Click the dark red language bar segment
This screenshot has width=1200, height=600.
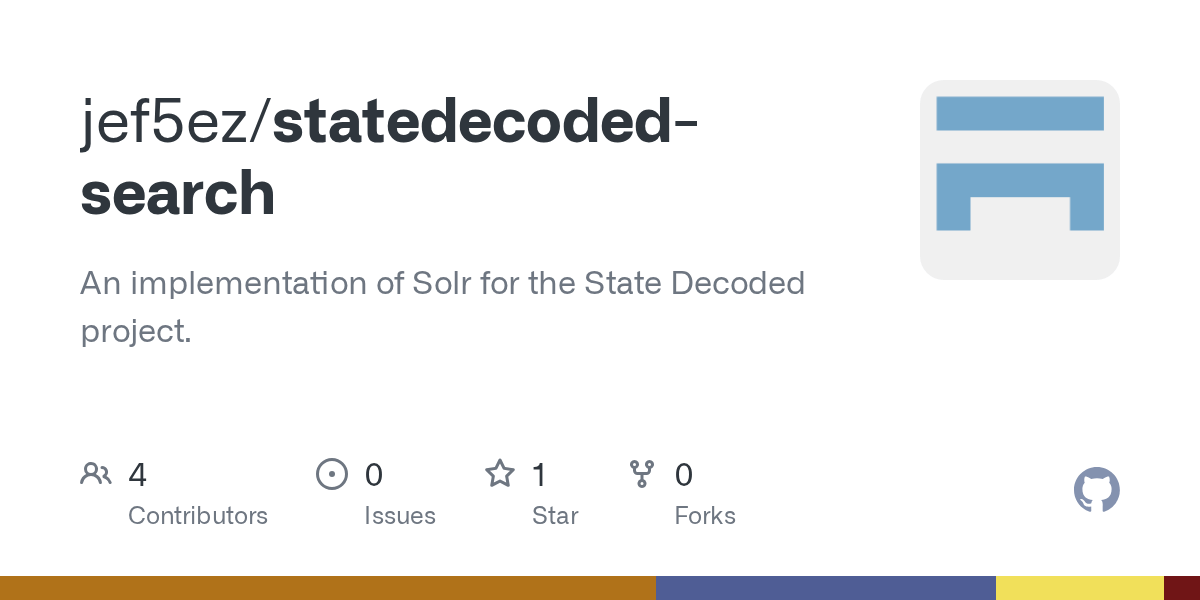pos(1182,588)
